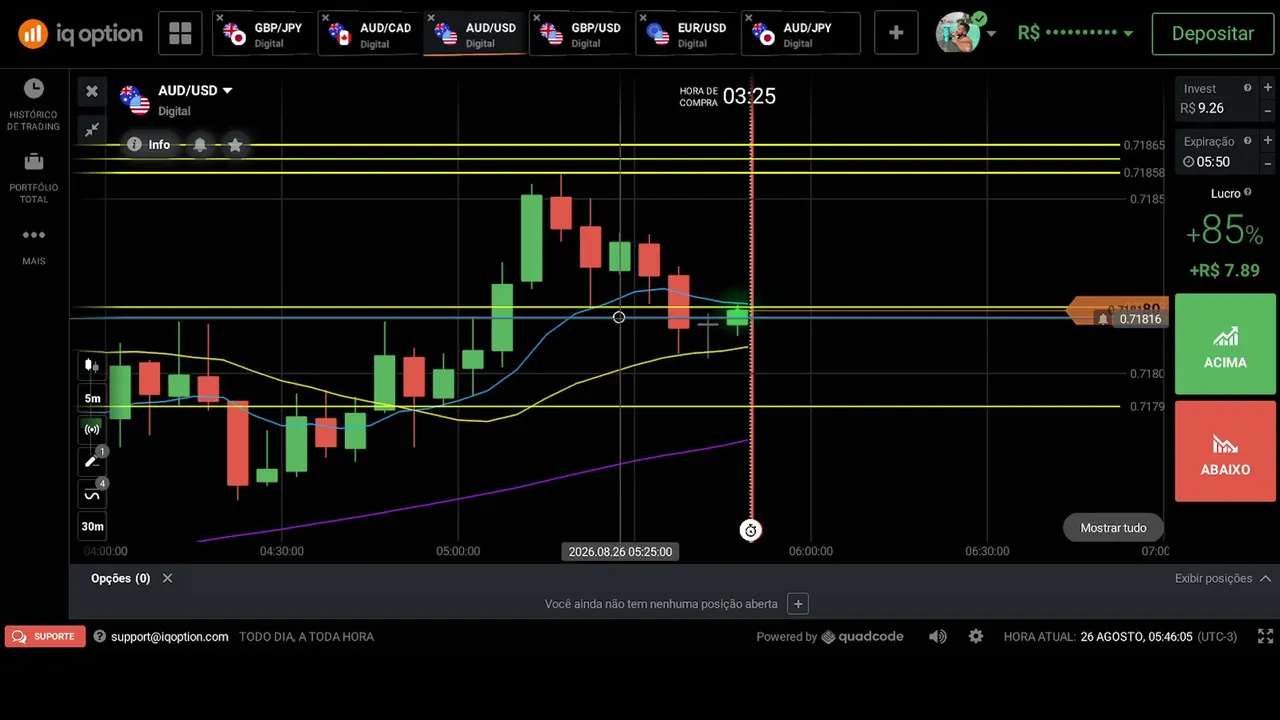
Task: Toggle fullscreen mode icon
Action: tap(1265, 636)
